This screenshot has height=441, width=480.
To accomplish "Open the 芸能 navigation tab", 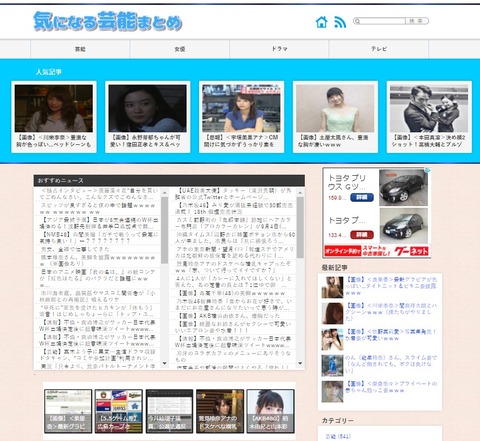I will tap(80, 49).
